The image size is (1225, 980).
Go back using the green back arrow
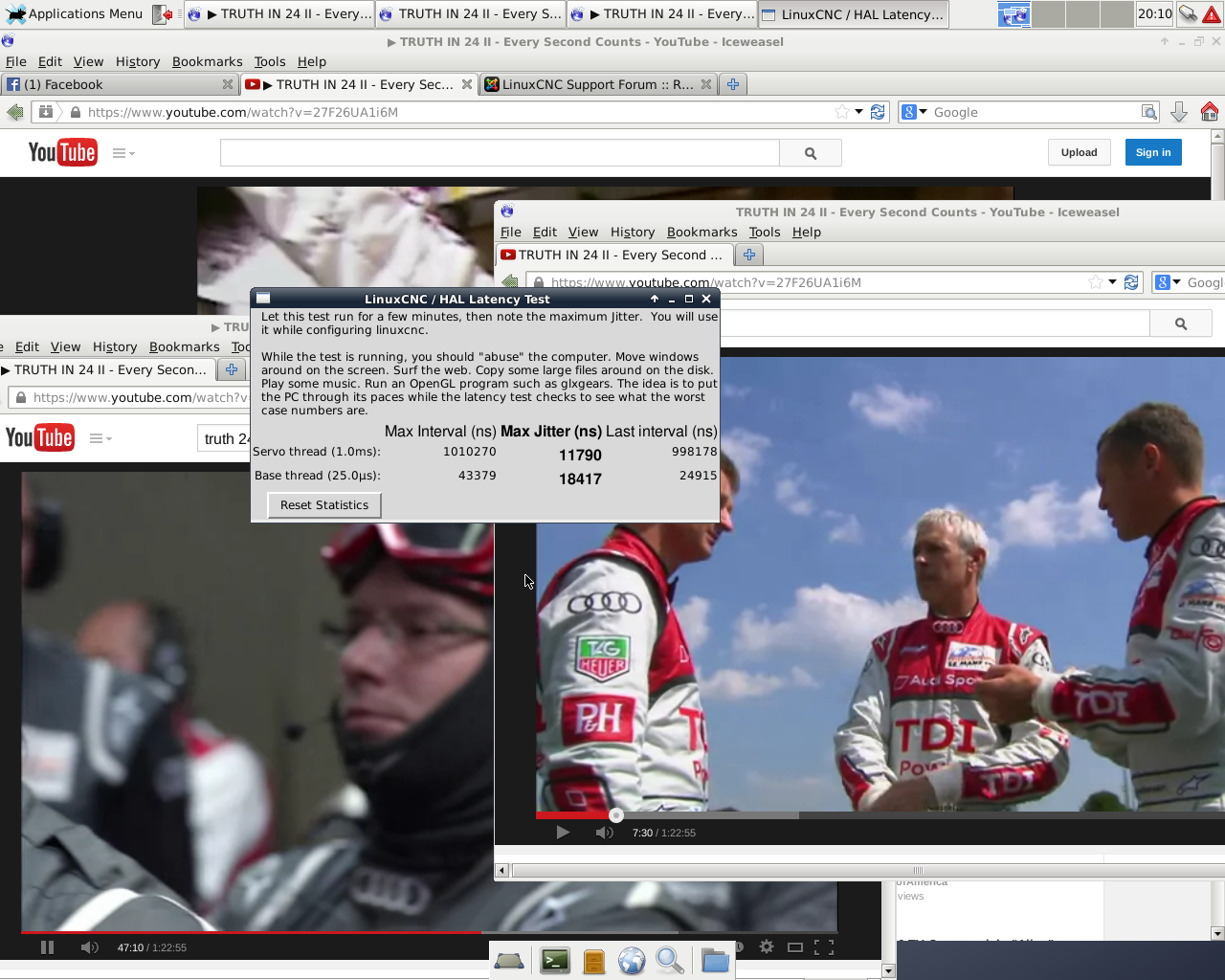coord(14,112)
